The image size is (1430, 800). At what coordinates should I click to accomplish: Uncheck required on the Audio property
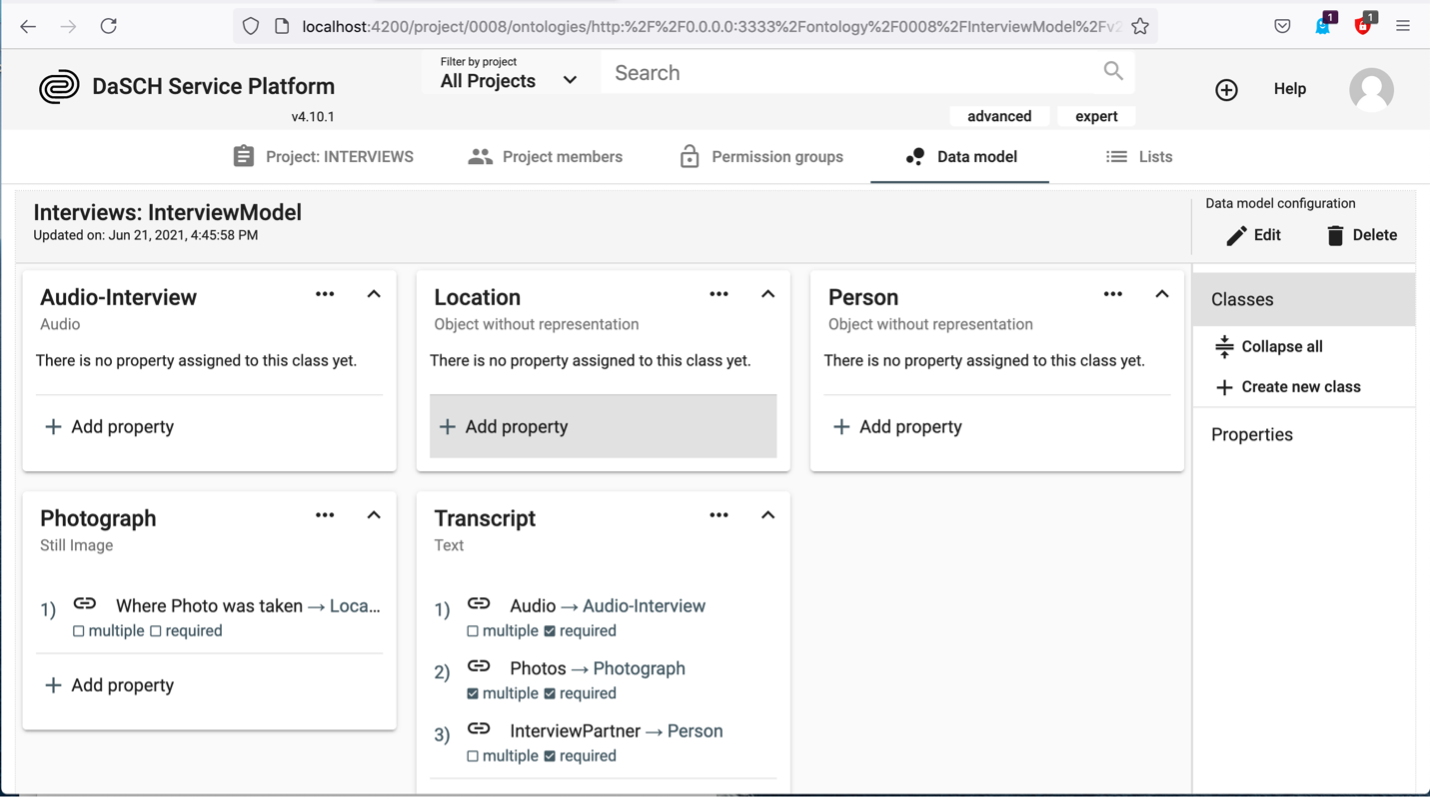click(550, 630)
